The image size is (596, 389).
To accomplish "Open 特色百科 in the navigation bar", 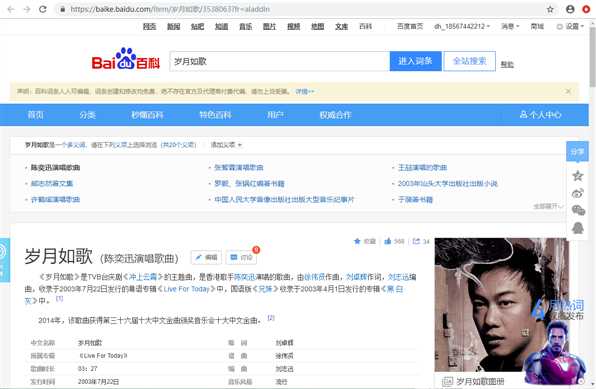I will pyautogui.click(x=215, y=115).
